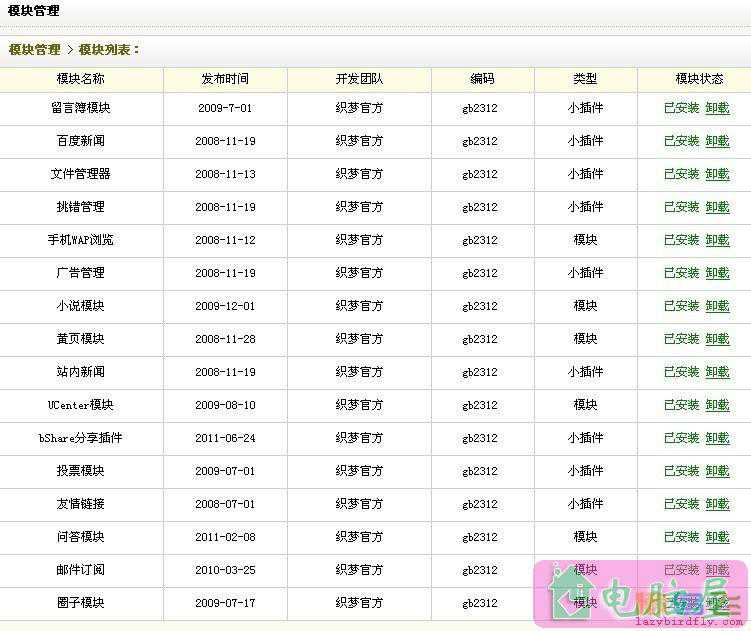The width and height of the screenshot is (751, 631).
Task: Click 卸载 in the 手机WAP浏览 row
Action: click(x=717, y=240)
